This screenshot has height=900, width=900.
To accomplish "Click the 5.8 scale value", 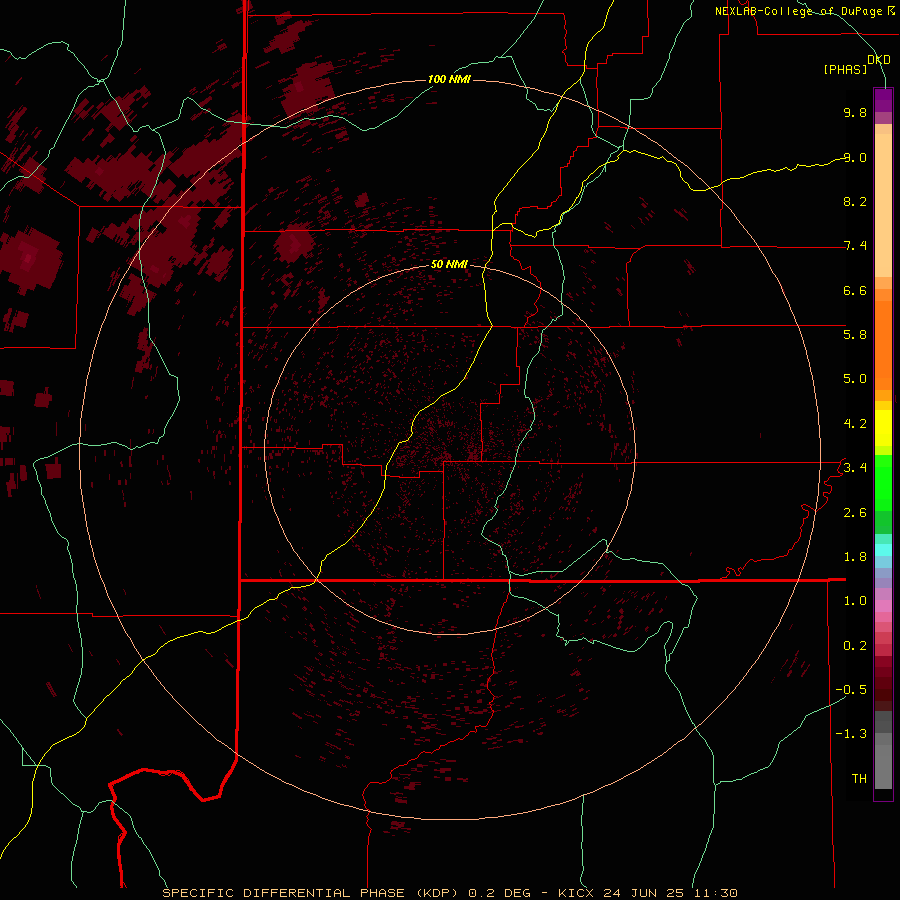I will tap(855, 335).
